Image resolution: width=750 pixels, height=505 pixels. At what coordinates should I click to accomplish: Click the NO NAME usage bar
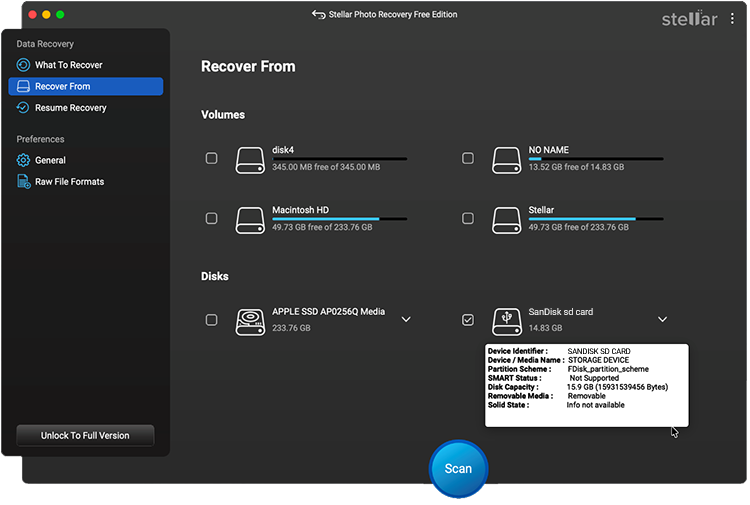click(596, 159)
